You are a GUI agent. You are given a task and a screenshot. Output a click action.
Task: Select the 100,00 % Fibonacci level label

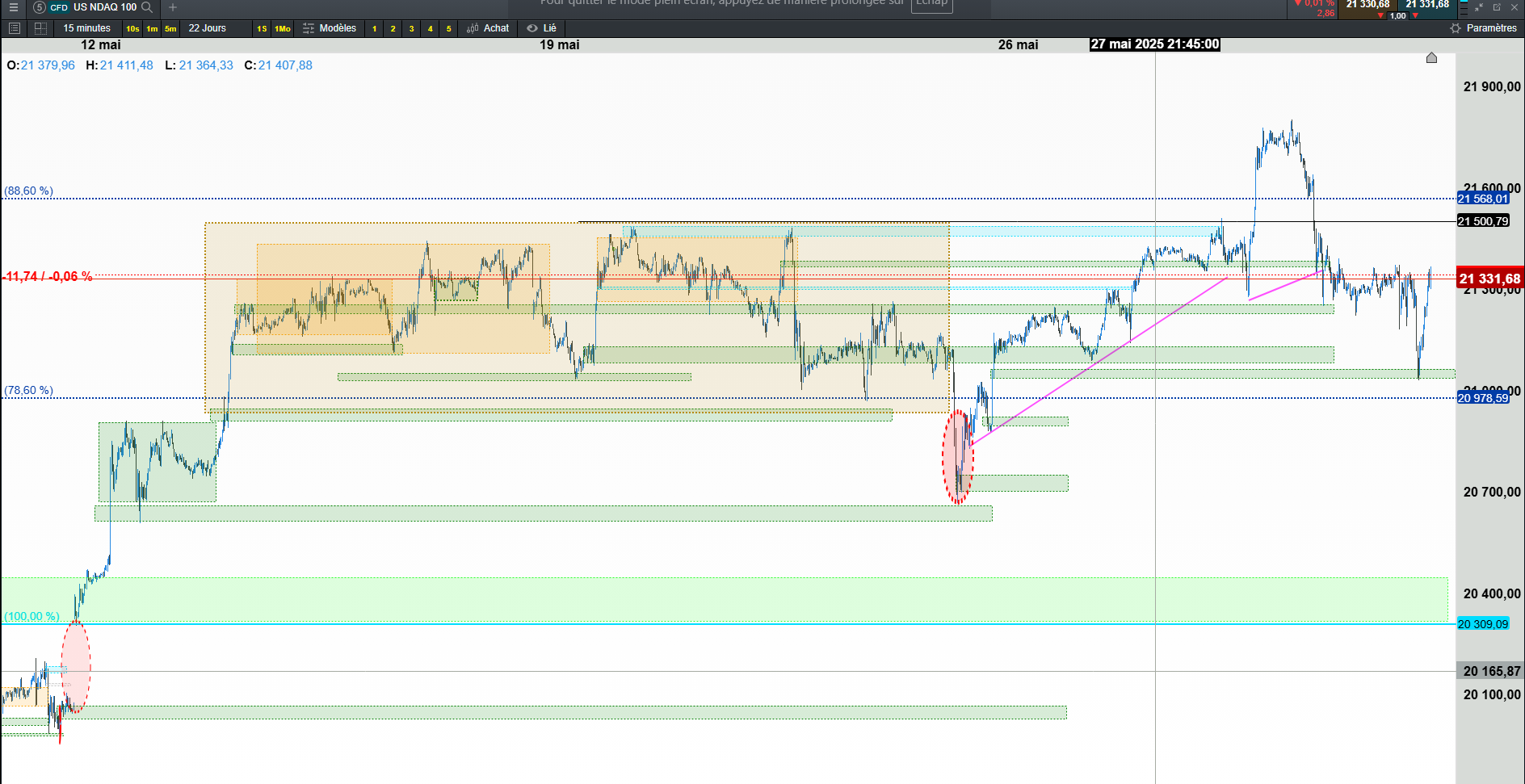[32, 617]
